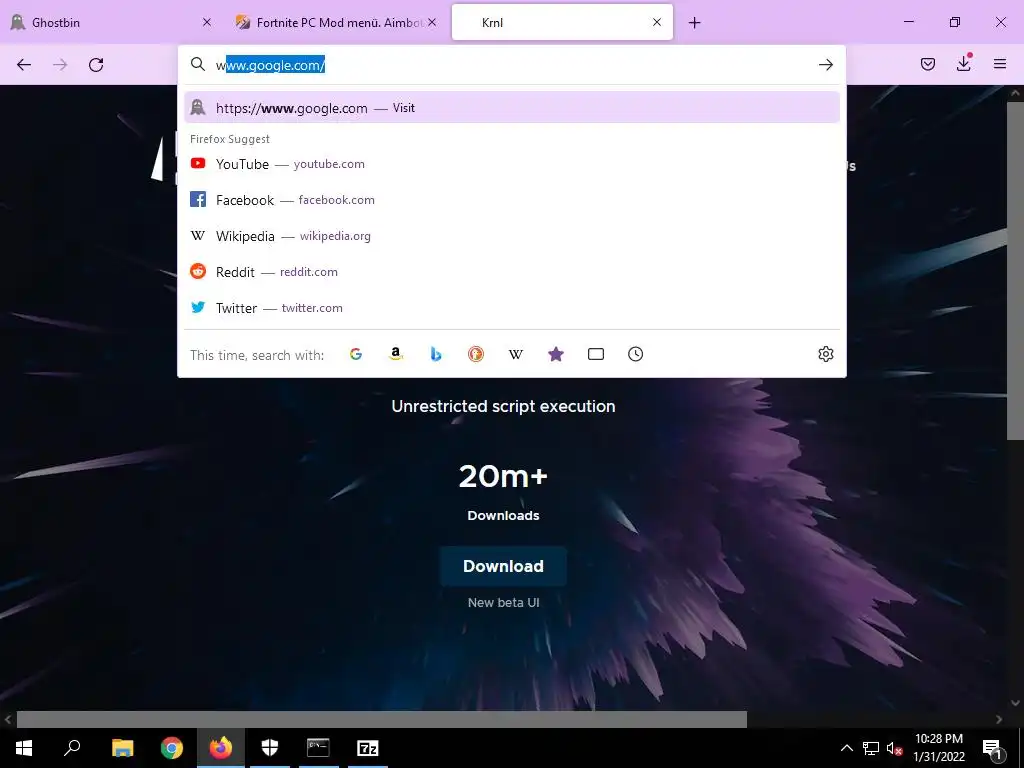Go forward with the forward arrow
Image resolution: width=1024 pixels, height=768 pixels.
point(60,65)
